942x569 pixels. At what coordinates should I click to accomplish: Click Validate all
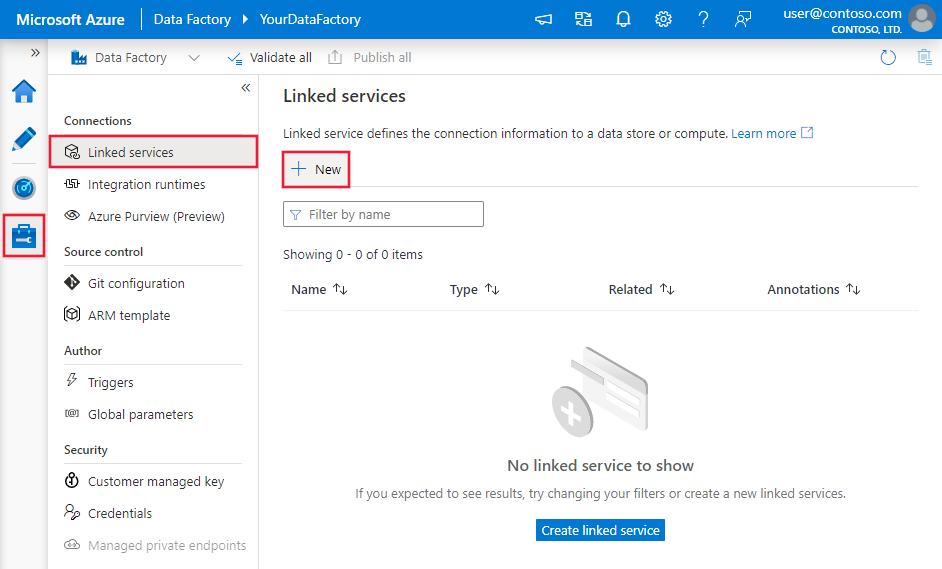(x=270, y=58)
